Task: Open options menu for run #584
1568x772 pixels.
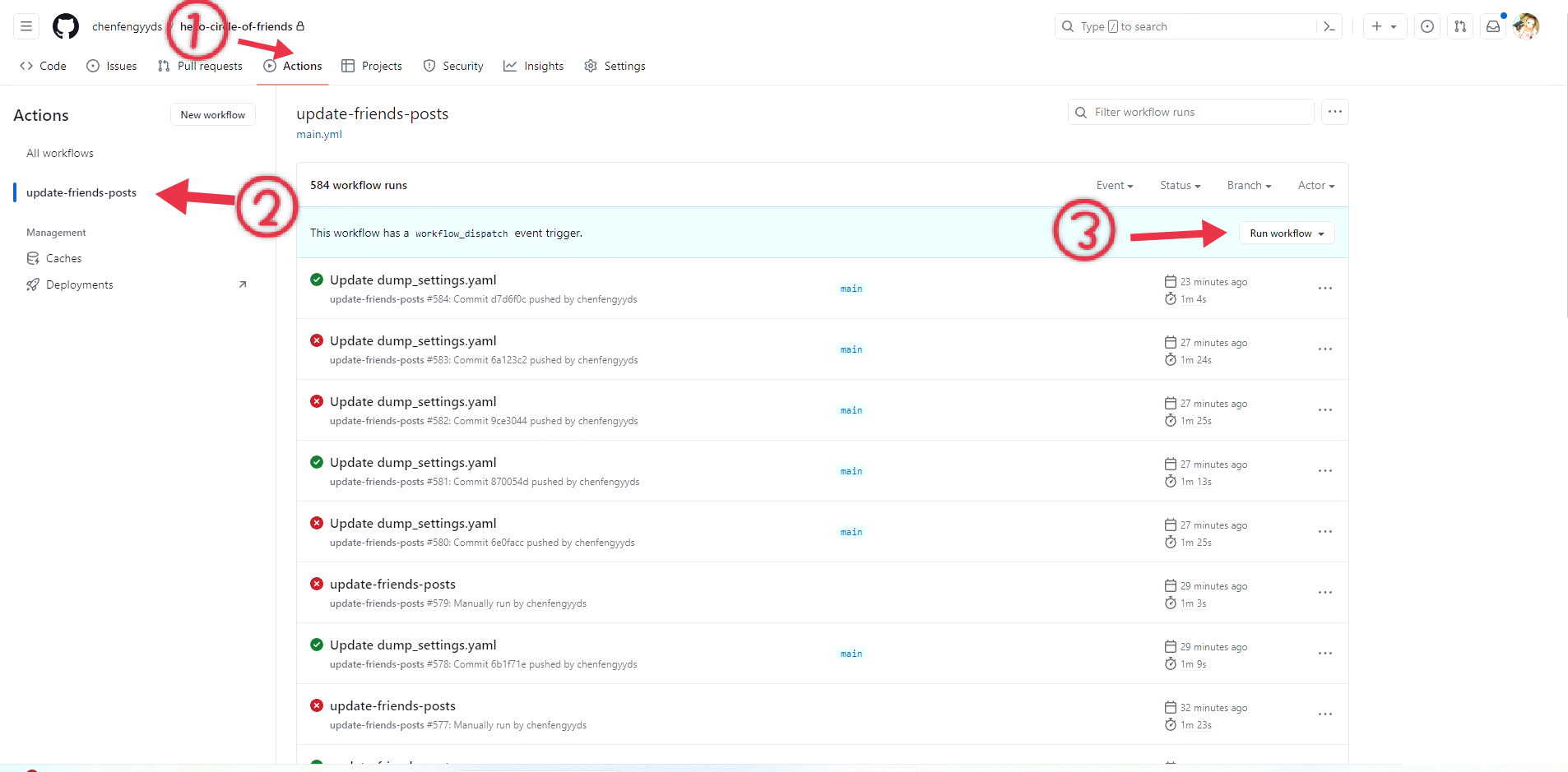Action: coord(1324,289)
